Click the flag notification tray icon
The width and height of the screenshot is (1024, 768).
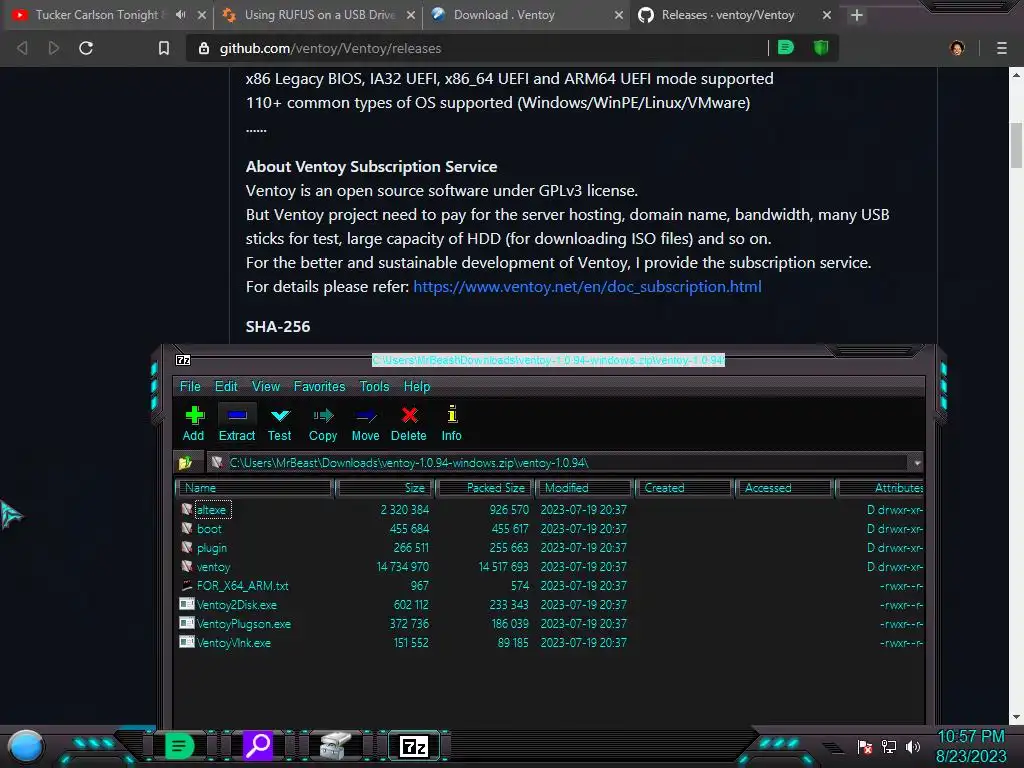tap(865, 746)
